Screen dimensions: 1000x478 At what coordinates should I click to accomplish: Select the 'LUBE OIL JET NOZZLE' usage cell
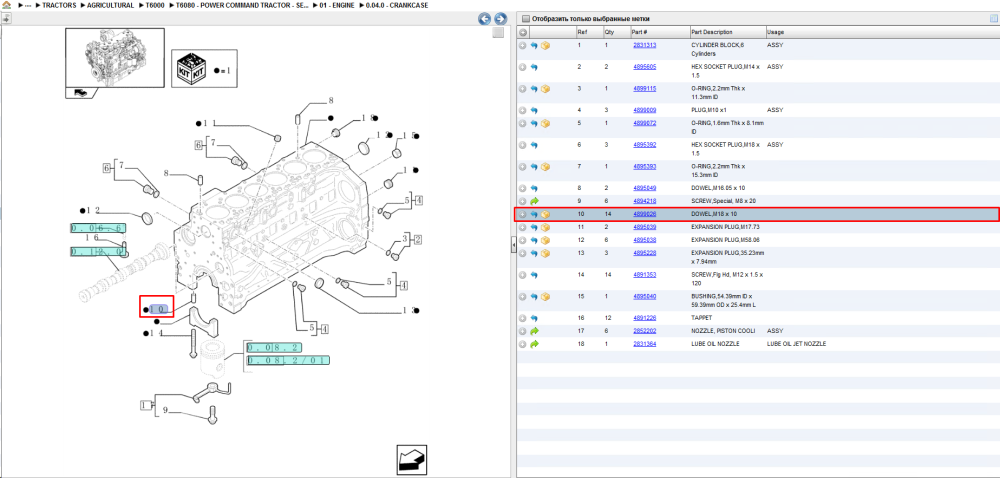point(796,344)
